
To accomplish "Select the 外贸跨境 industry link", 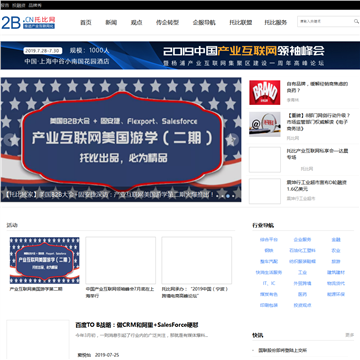I will point(302,283).
